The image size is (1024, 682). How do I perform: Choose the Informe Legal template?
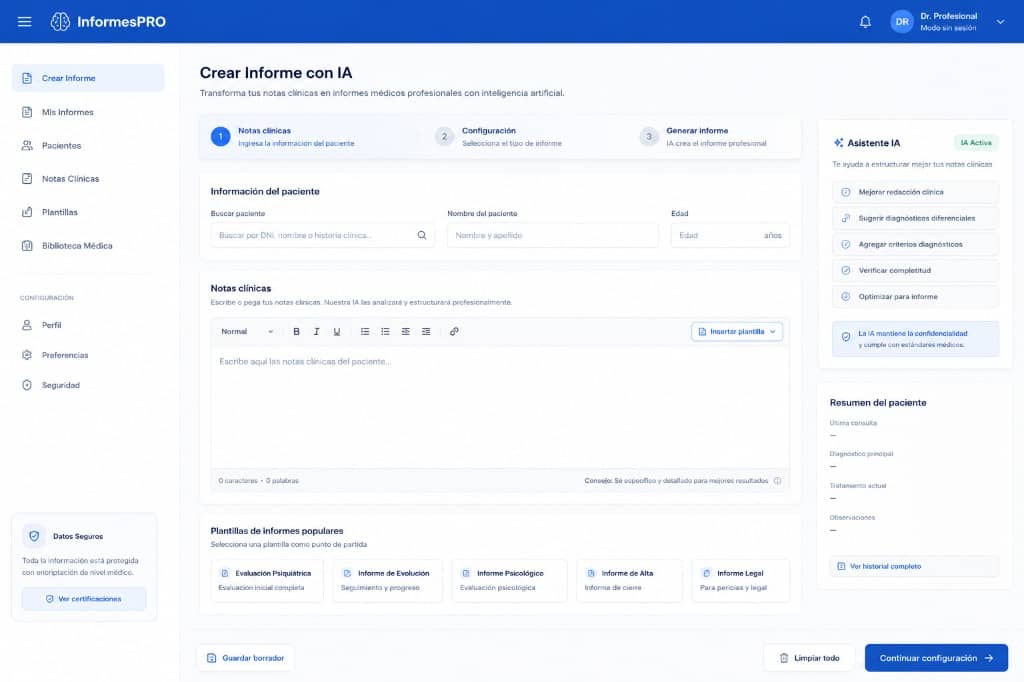[741, 580]
